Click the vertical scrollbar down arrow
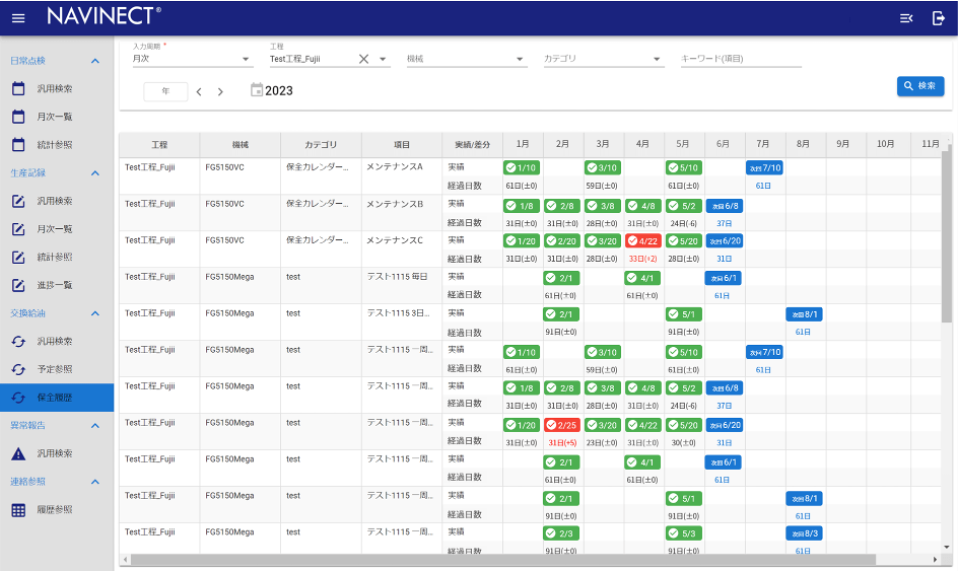This screenshot has height=572, width=958. (946, 547)
